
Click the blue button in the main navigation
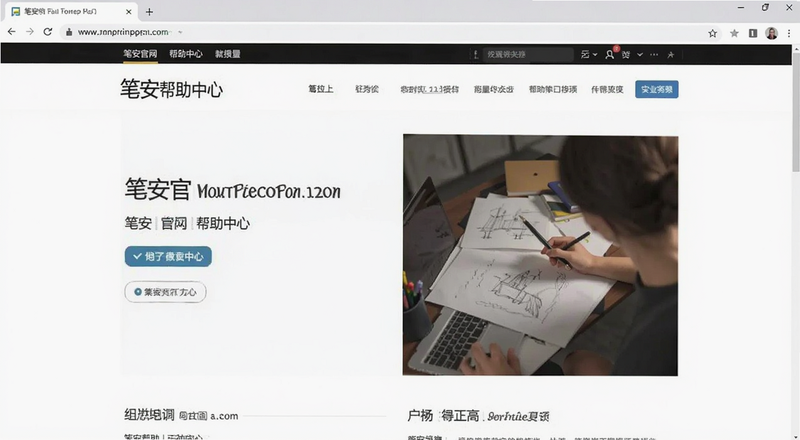click(x=657, y=89)
